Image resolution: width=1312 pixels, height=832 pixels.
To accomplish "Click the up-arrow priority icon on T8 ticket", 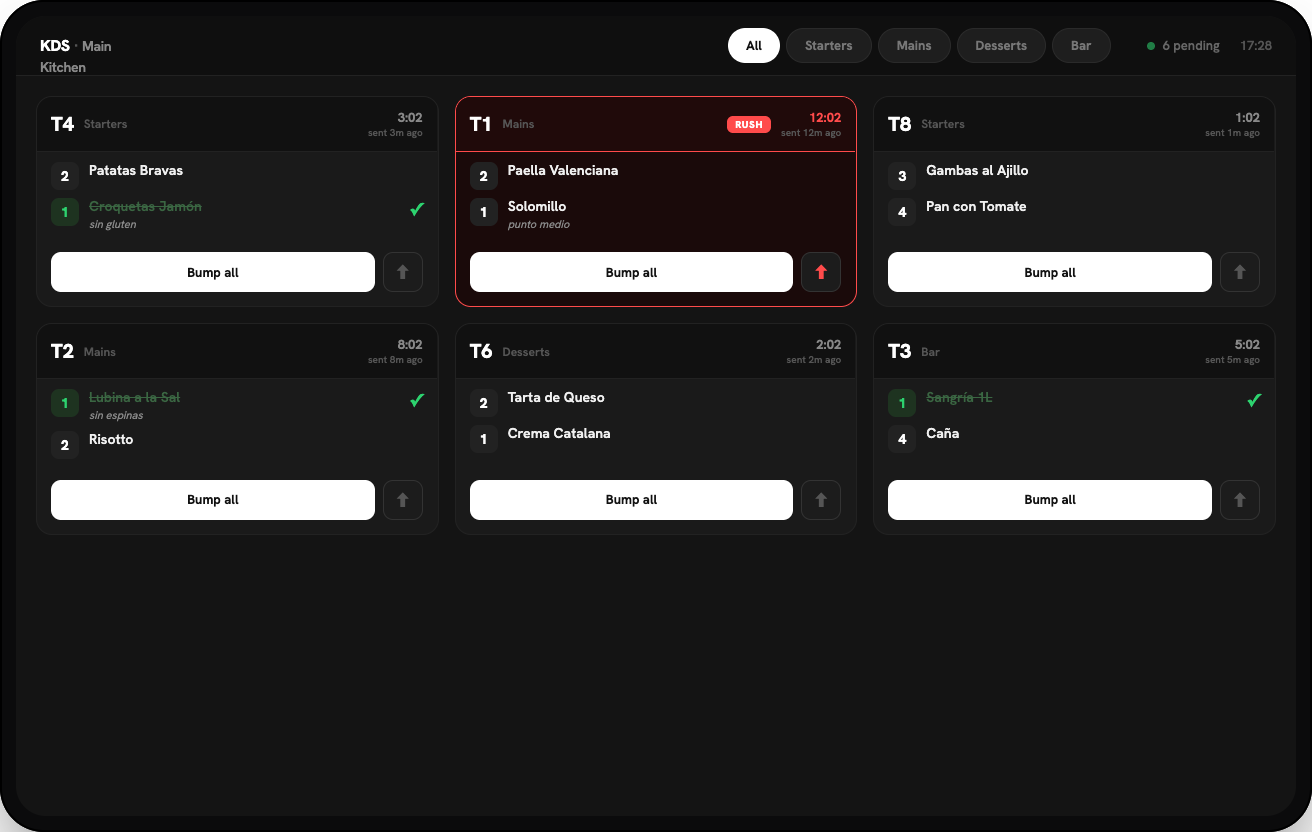I will 1240,272.
